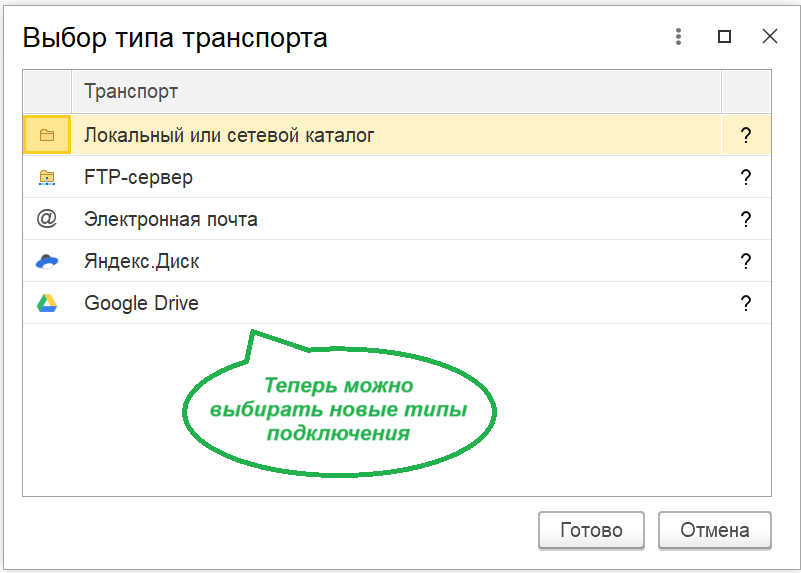
Task: Open help question mark for Локальный или сетевой каталог
Action: click(745, 135)
